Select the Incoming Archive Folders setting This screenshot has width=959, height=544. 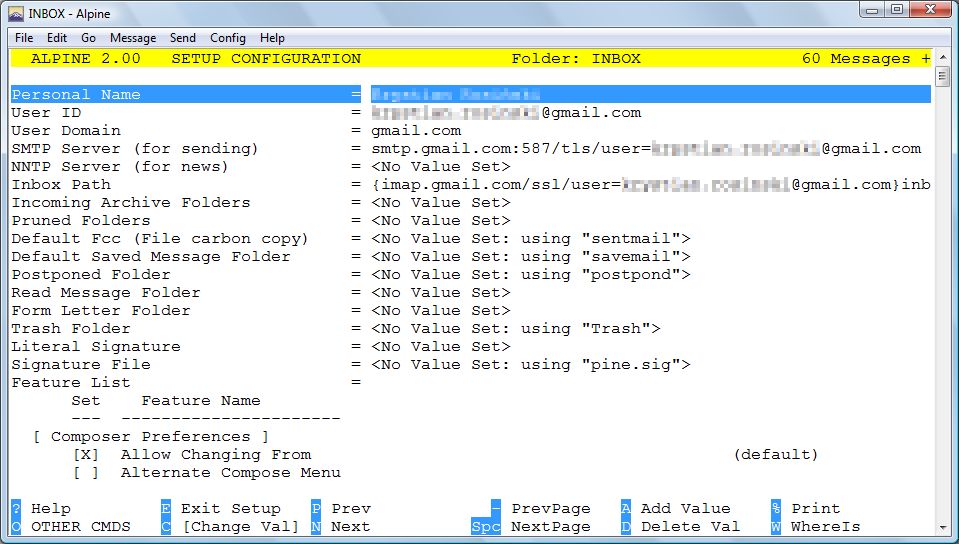tap(131, 203)
